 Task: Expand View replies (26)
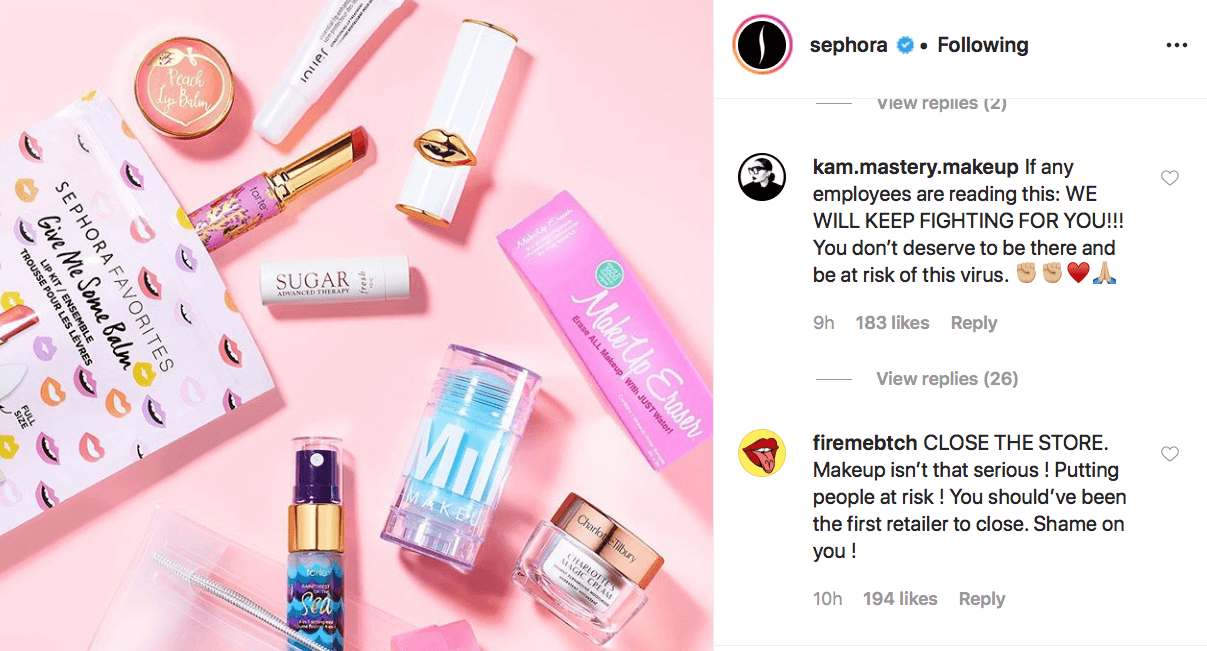947,378
